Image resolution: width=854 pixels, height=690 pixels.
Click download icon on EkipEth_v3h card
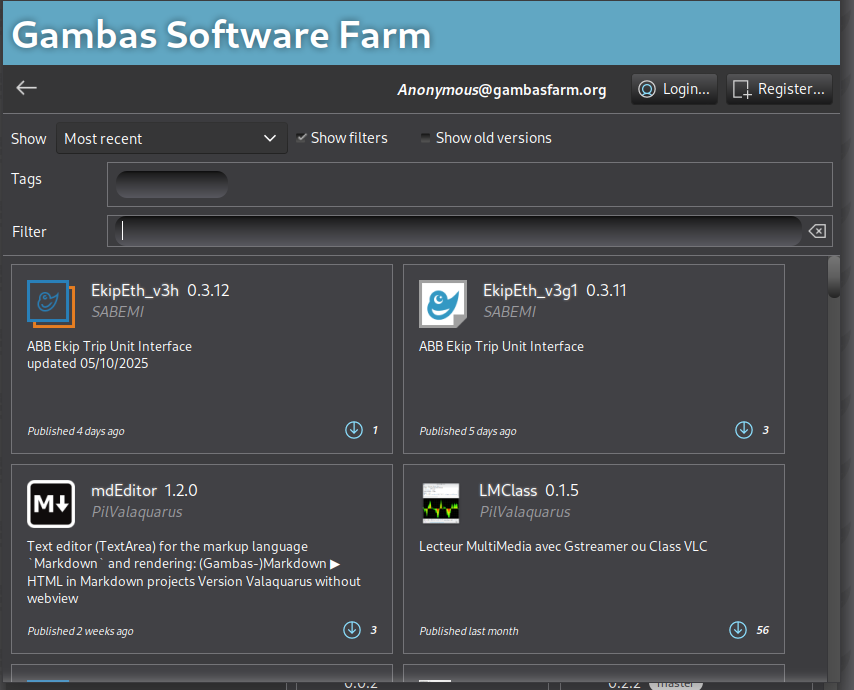[x=353, y=430]
